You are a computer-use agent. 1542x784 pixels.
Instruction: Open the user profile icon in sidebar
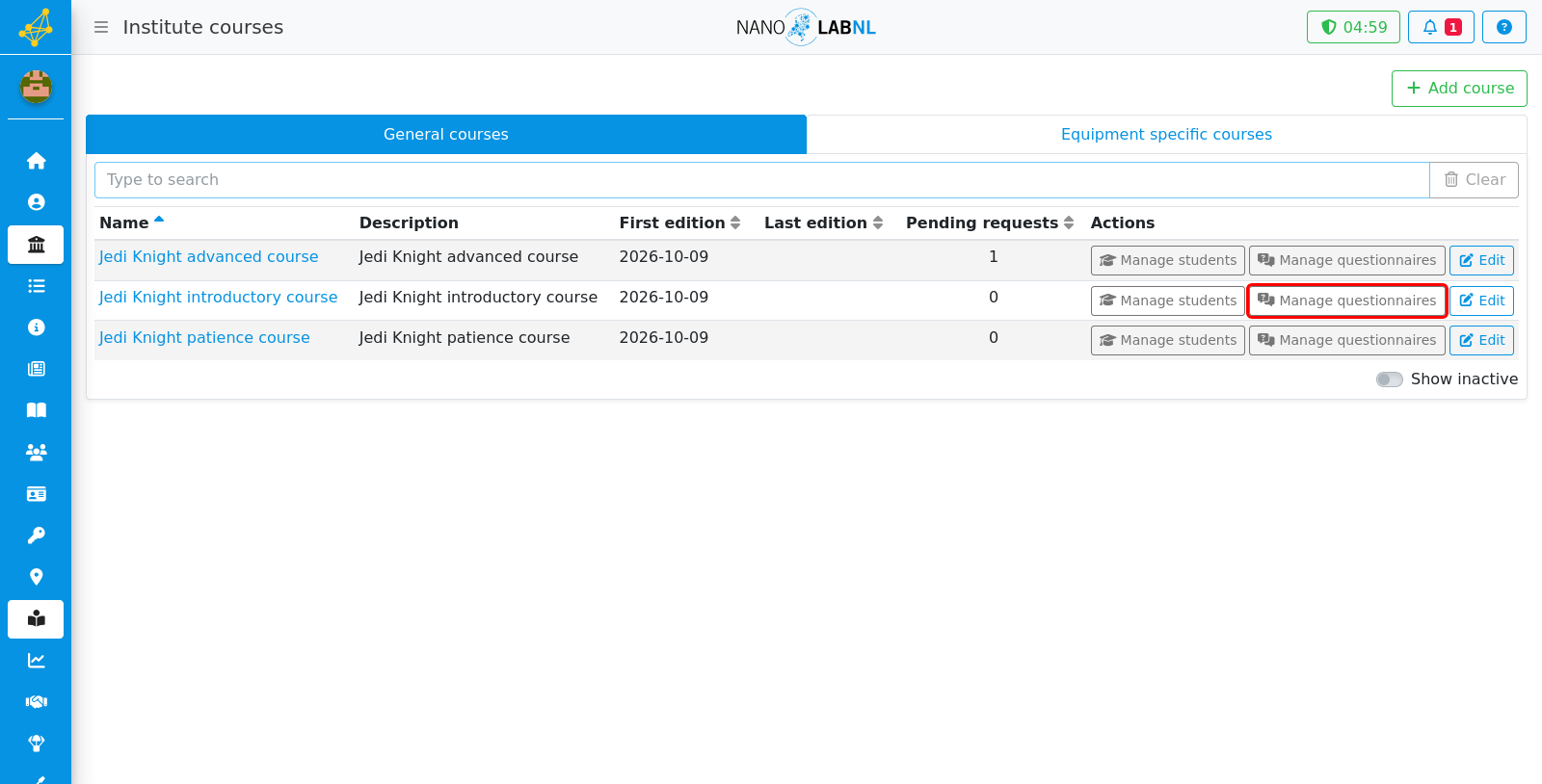point(36,202)
